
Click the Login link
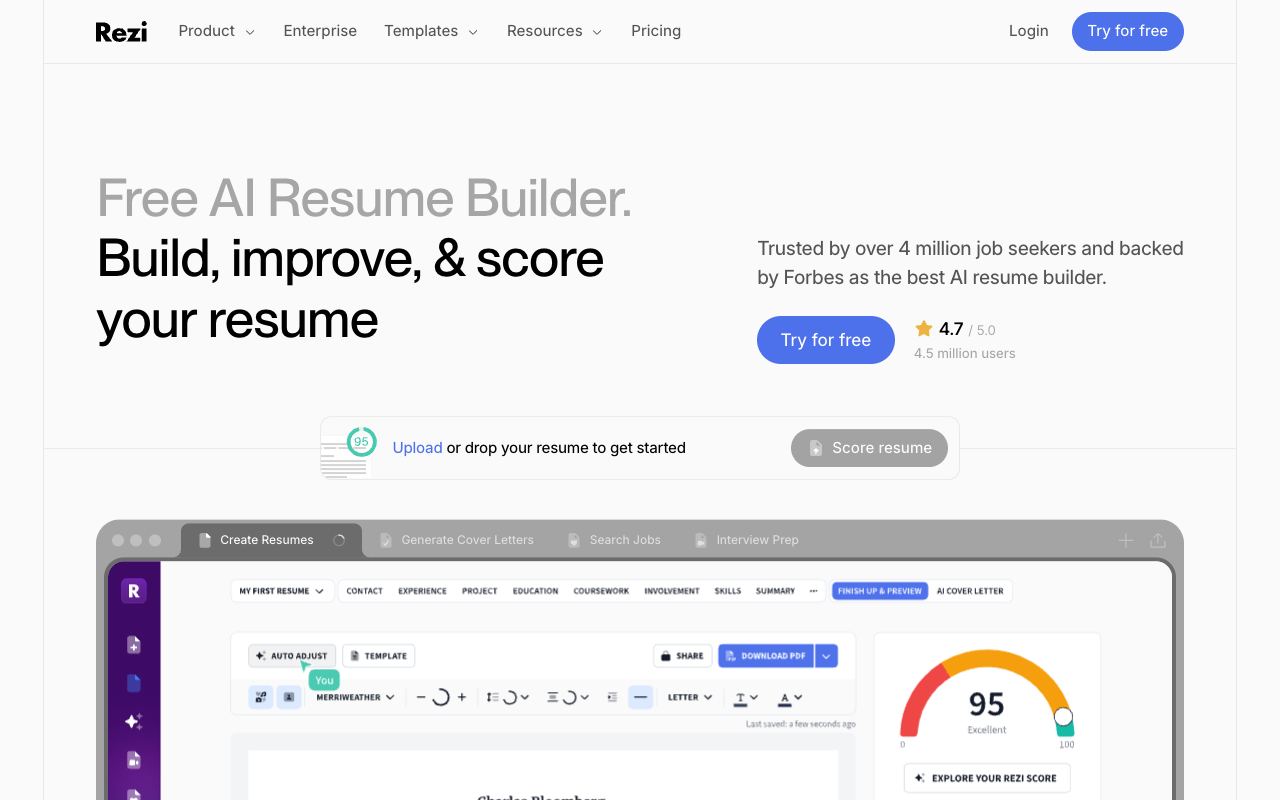[1028, 31]
